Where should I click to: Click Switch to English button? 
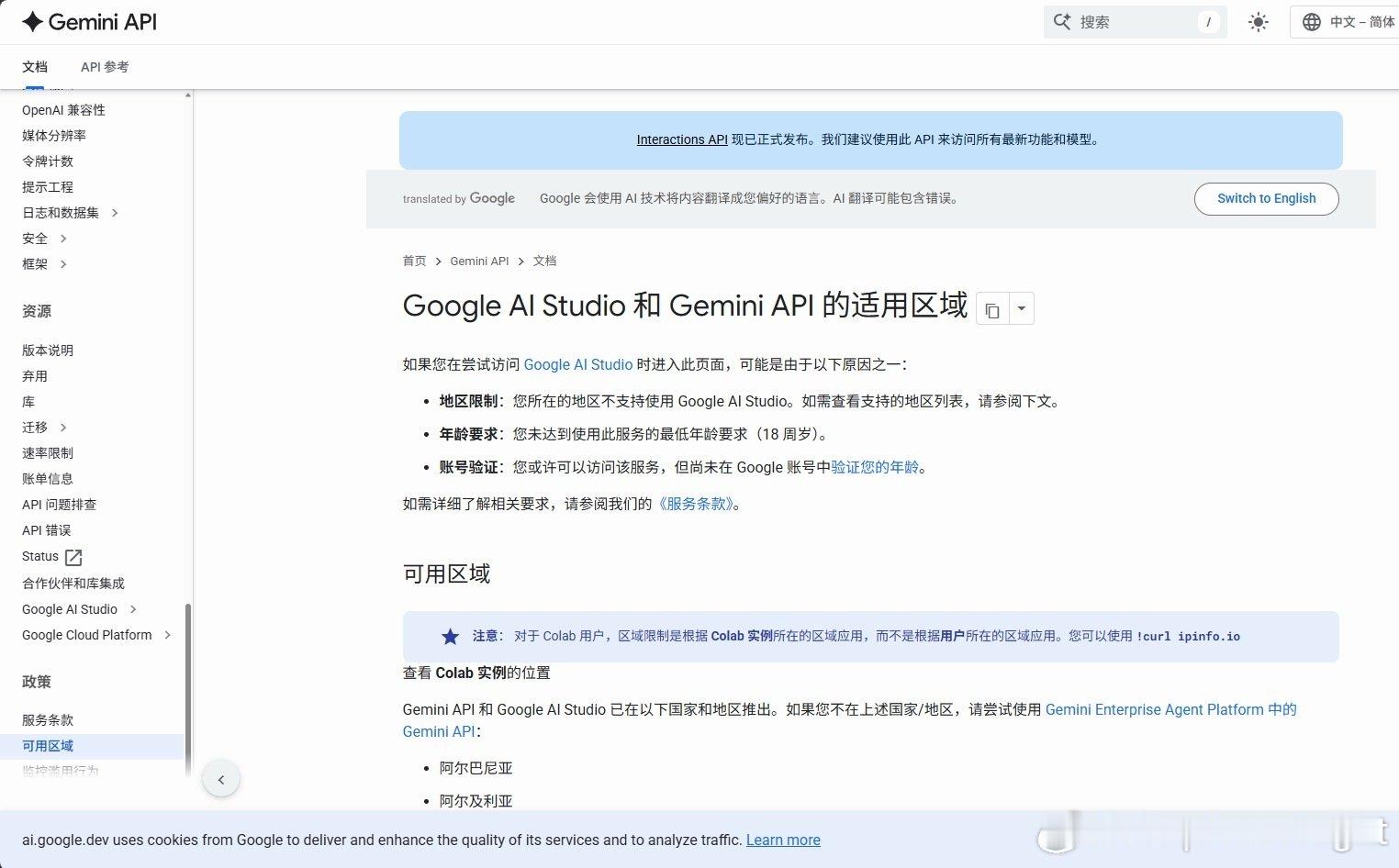pyautogui.click(x=1267, y=198)
